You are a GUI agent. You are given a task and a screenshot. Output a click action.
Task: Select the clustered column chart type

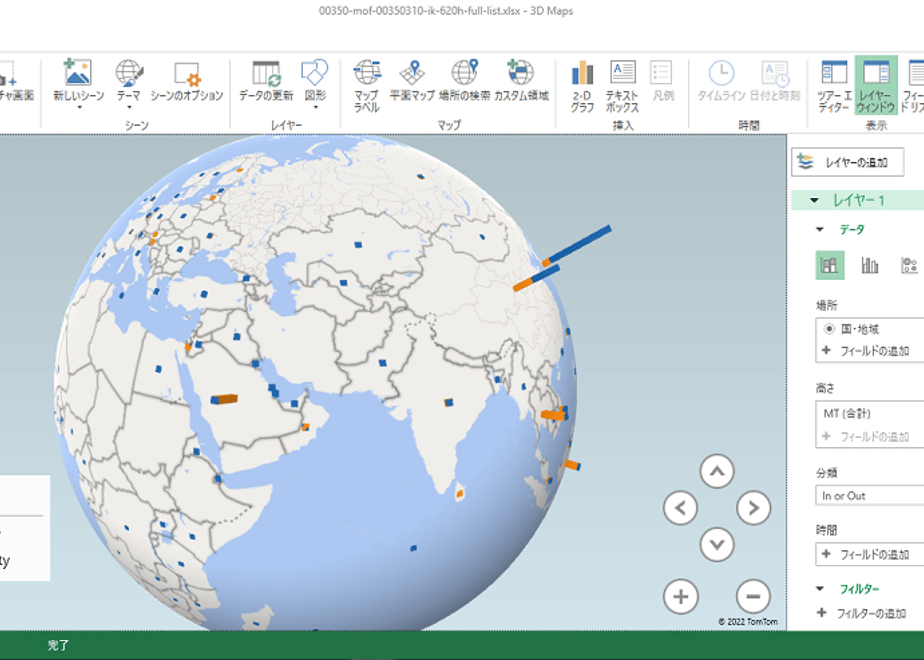tap(870, 265)
